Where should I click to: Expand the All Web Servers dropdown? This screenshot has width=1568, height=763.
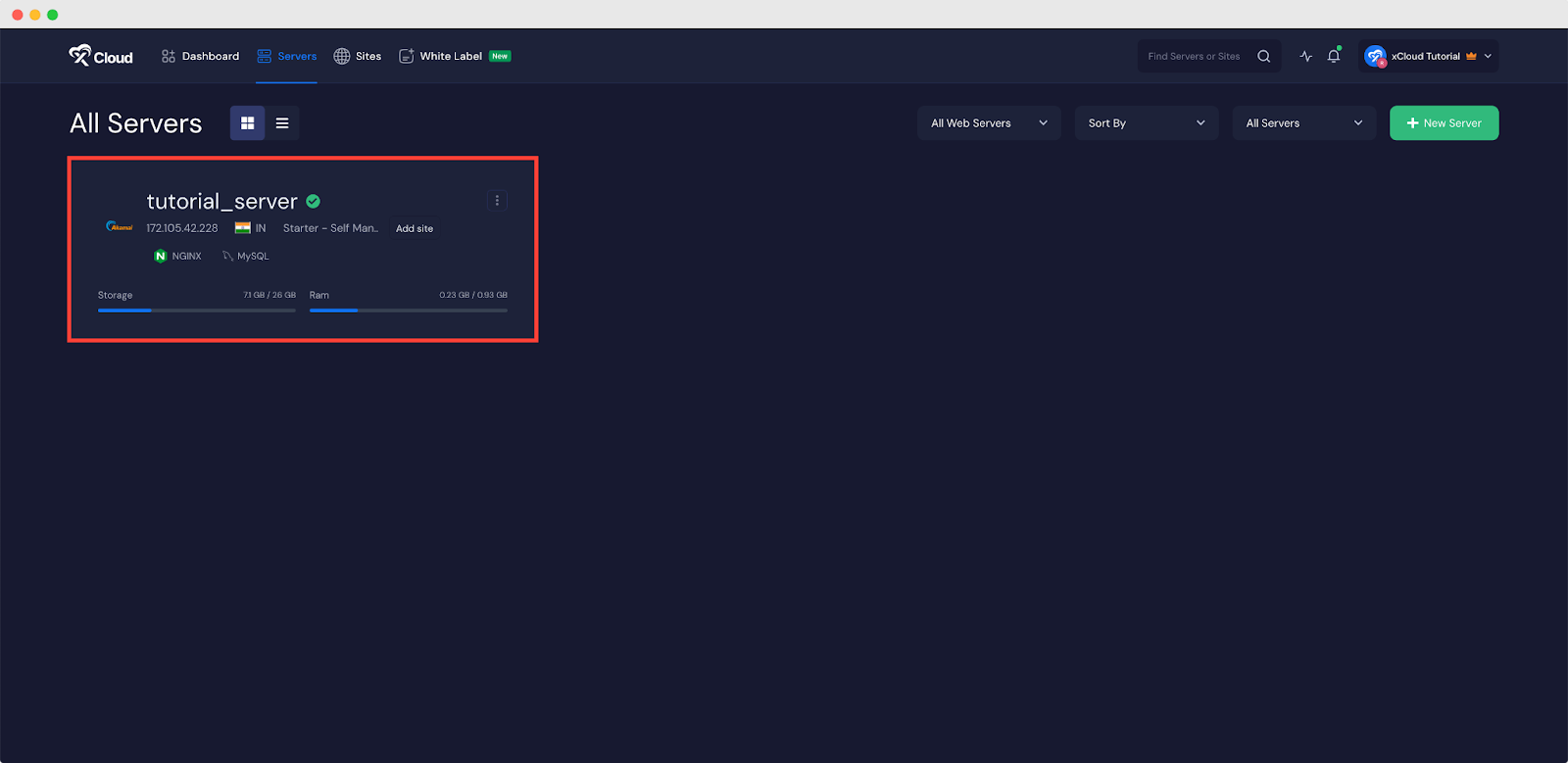click(x=988, y=123)
